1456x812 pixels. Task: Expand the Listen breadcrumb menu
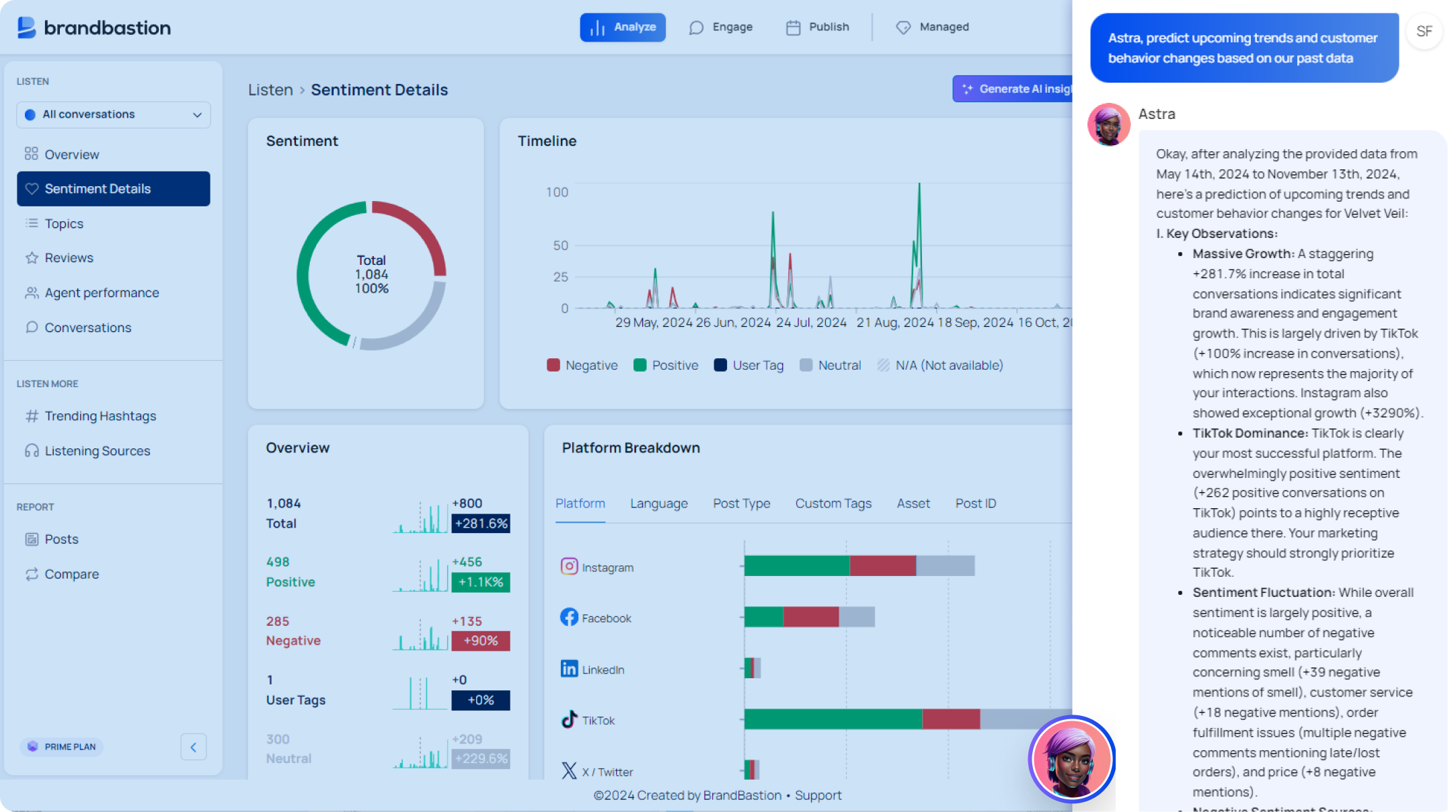pos(270,89)
